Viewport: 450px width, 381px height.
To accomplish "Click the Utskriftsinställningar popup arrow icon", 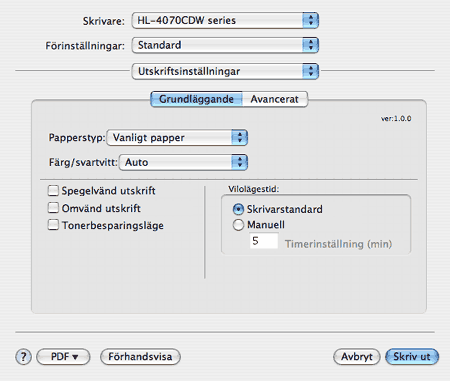I will [x=310, y=71].
